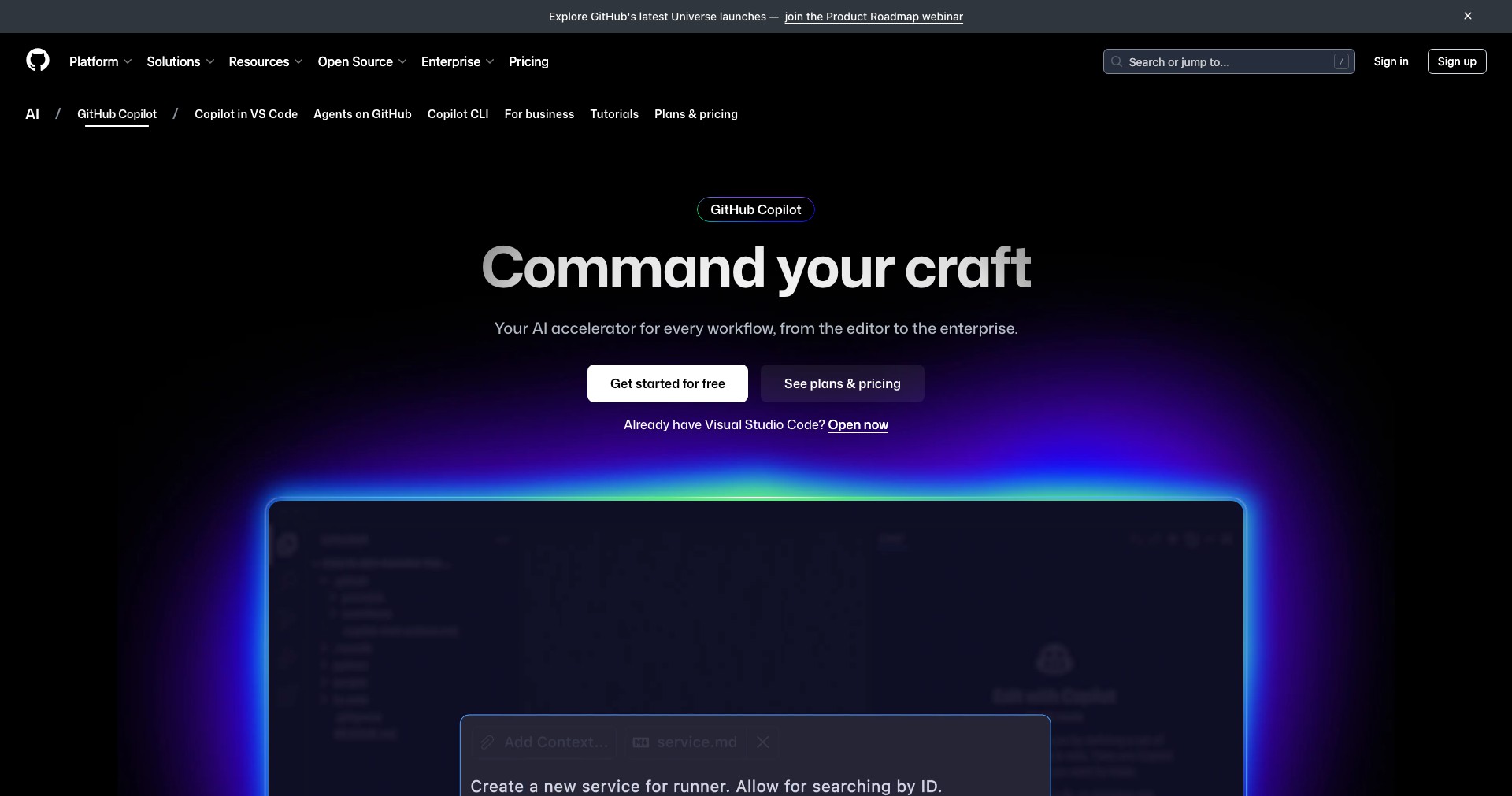The height and width of the screenshot is (796, 1512).
Task: Open the Pricing page
Action: point(528,61)
